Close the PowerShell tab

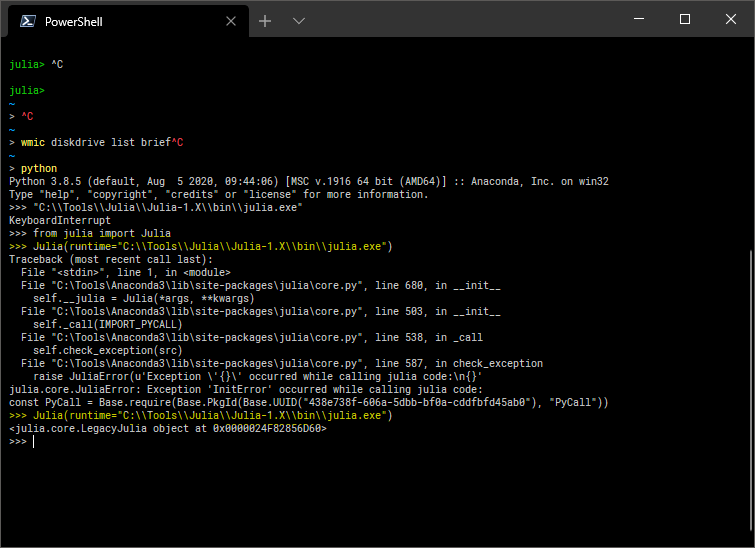(x=231, y=21)
